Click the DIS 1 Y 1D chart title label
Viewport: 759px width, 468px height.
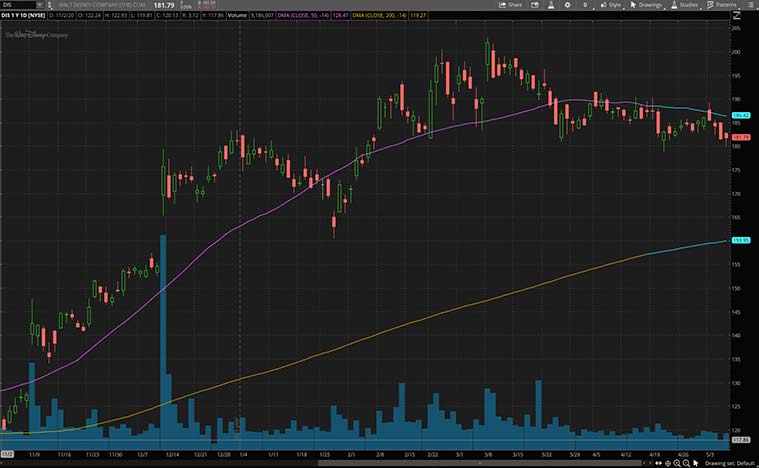22,16
